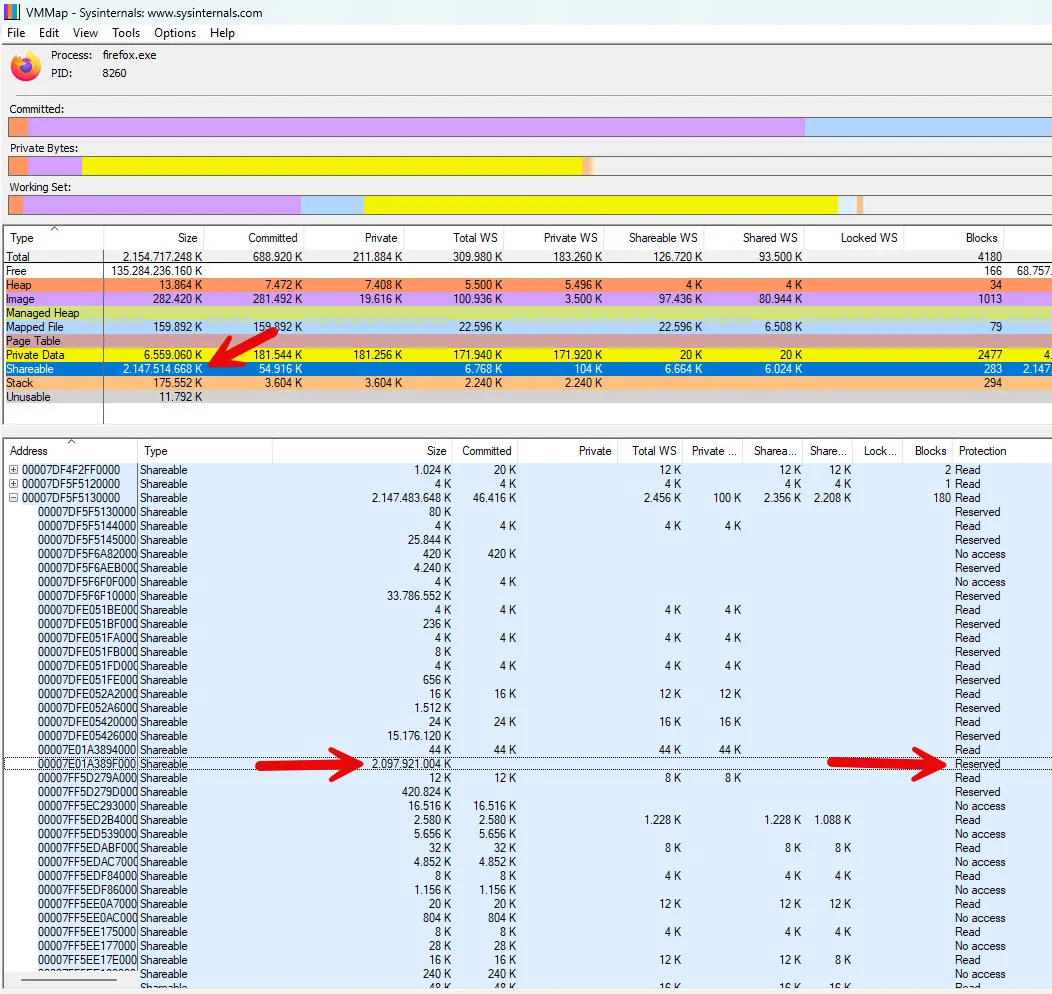This screenshot has width=1052, height=994.
Task: Expand the 00007DF5F5120000 address node
Action: (x=13, y=484)
